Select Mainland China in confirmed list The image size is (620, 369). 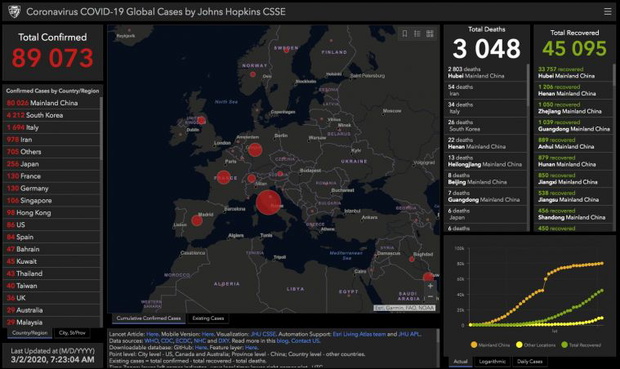tap(52, 103)
